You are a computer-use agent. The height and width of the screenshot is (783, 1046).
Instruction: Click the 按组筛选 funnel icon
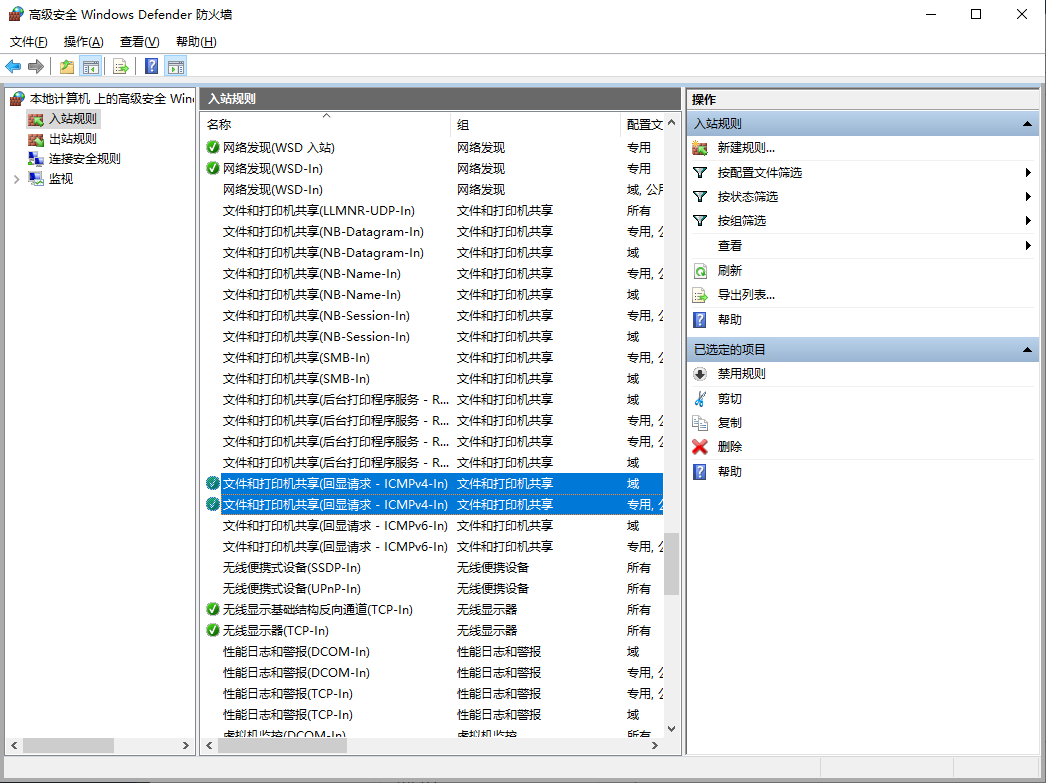[700, 221]
